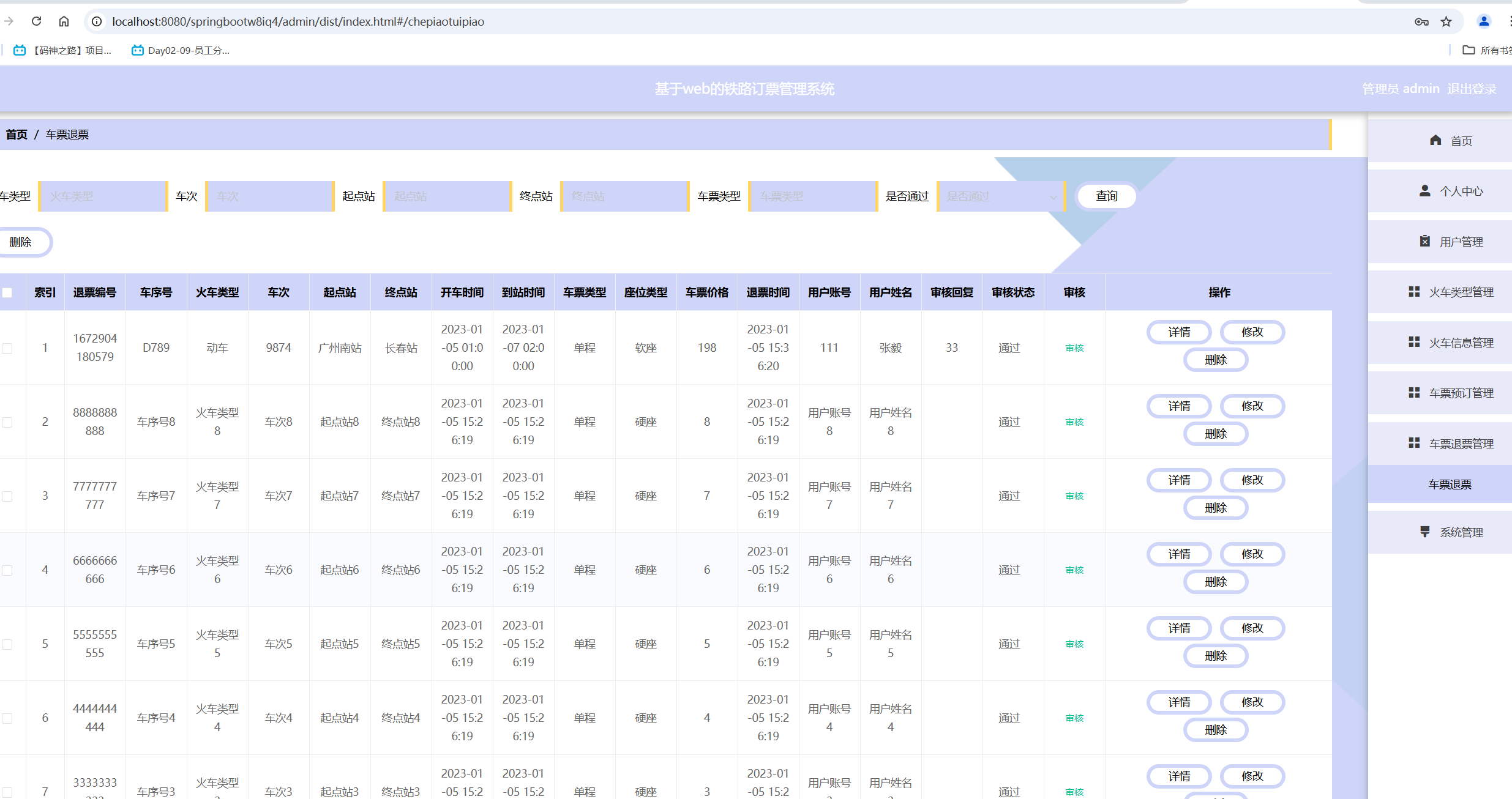Bookmark page using the star icon
Viewport: 1512px width, 799px height.
1446,22
